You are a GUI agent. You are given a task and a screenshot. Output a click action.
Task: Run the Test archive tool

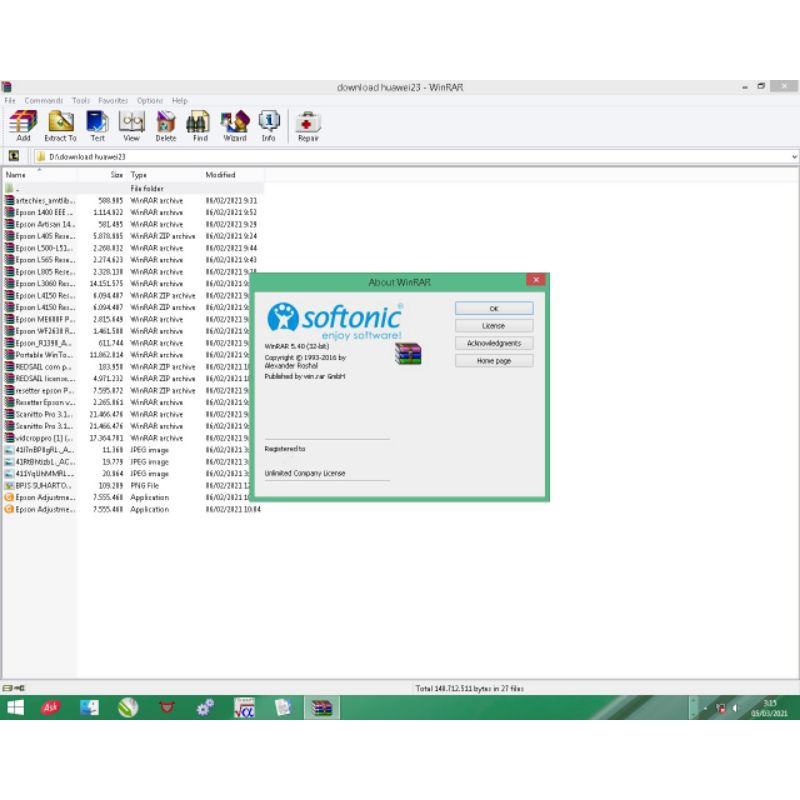pyautogui.click(x=97, y=126)
